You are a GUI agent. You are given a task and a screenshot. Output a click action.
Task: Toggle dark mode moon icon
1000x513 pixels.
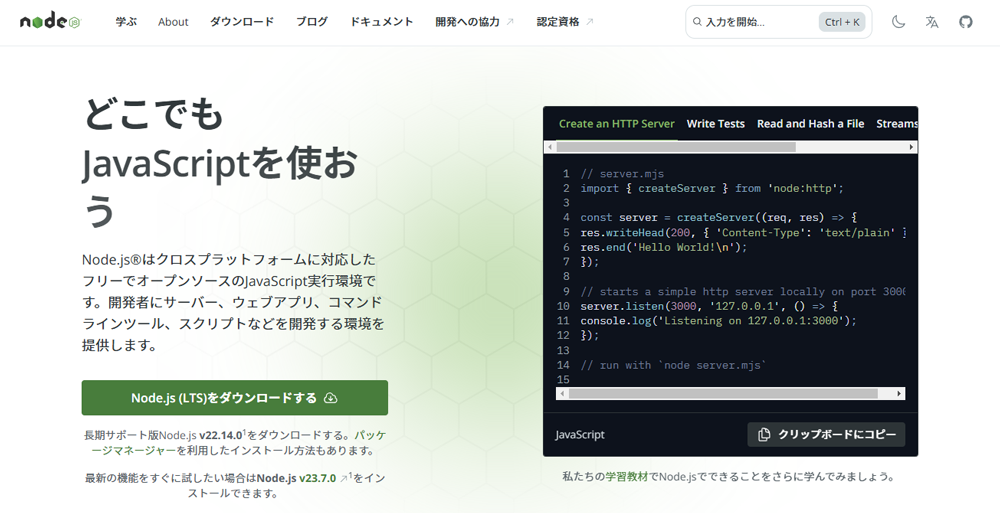coord(898,22)
